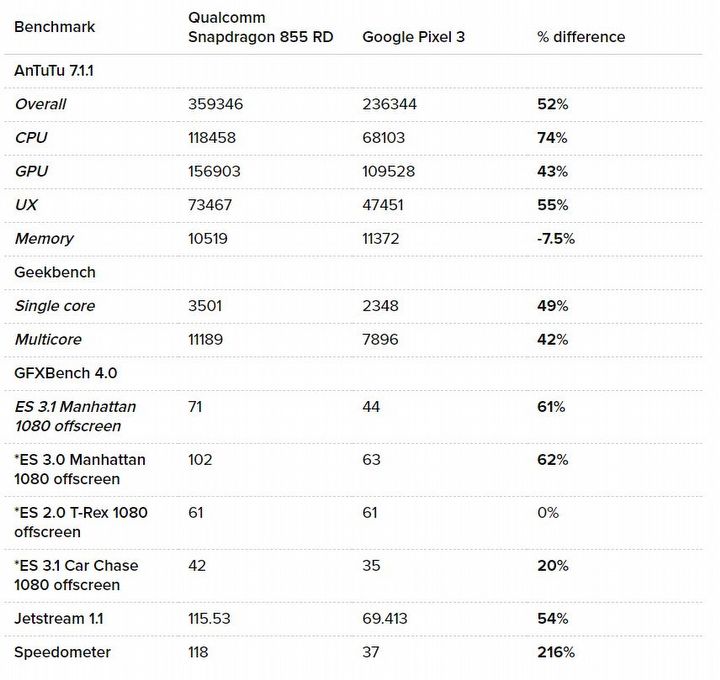The image size is (720, 680).
Task: Click the % difference column header
Action: click(580, 37)
